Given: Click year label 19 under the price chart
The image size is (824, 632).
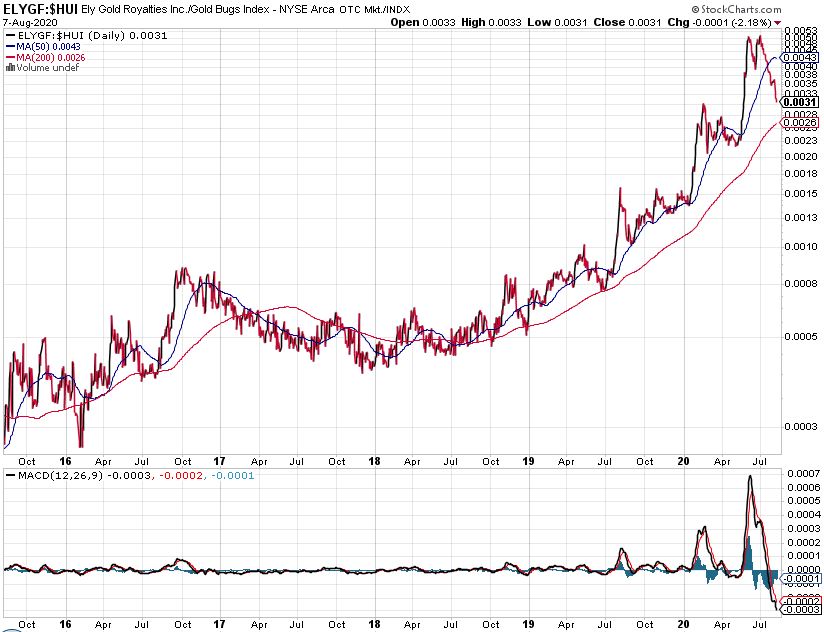Looking at the screenshot, I should (x=528, y=461).
